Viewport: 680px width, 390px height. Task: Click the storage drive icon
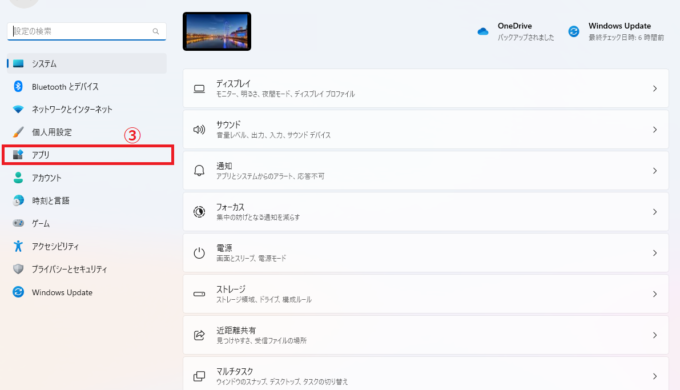[199, 294]
